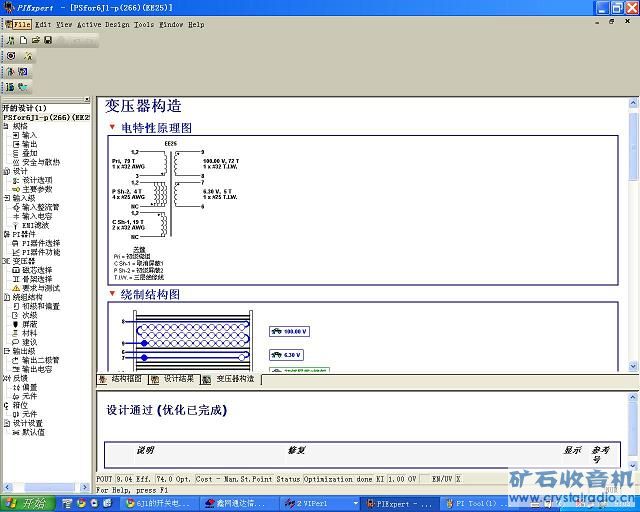Collapse the 绕制结构图 section triangle
The height and width of the screenshot is (512, 640).
pos(112,295)
